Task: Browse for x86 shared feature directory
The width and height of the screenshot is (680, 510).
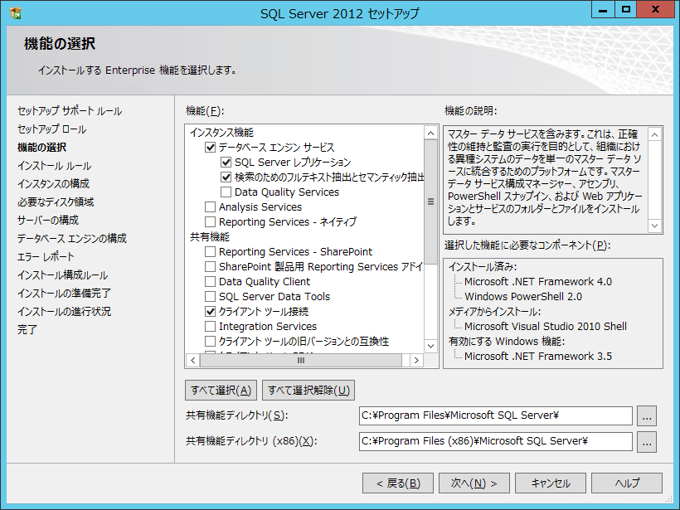Action: pyautogui.click(x=647, y=442)
